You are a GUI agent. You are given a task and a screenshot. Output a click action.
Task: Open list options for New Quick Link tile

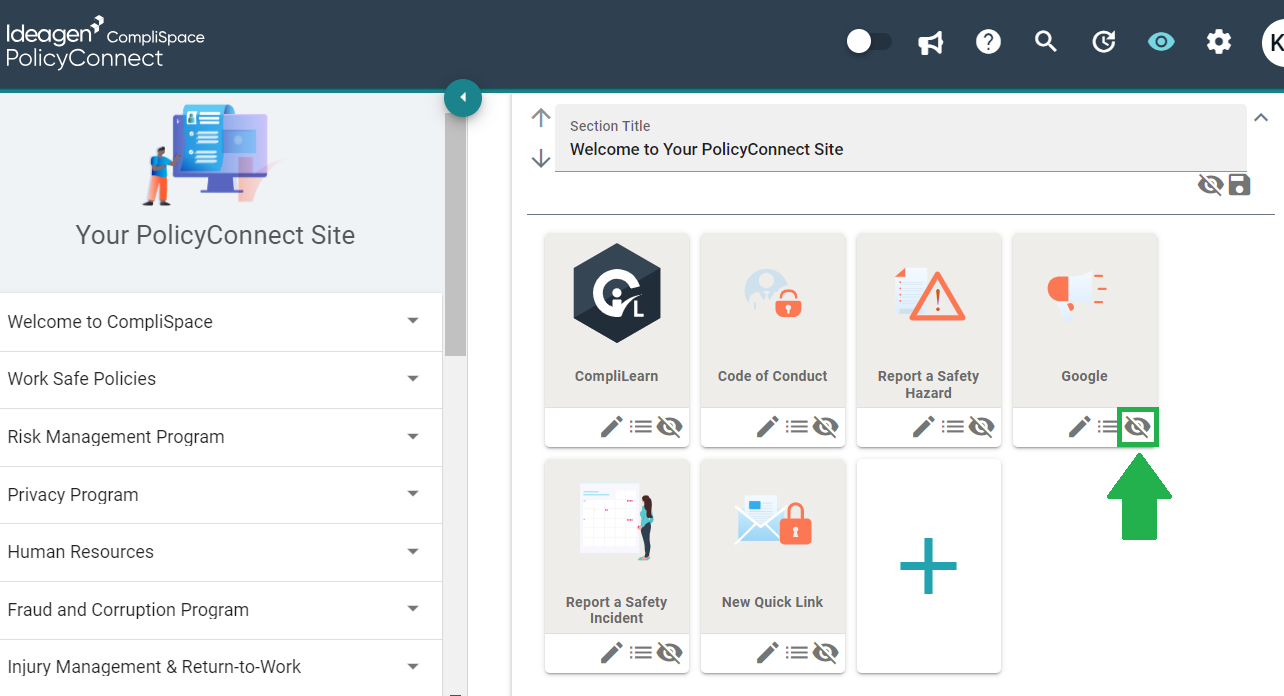point(797,653)
